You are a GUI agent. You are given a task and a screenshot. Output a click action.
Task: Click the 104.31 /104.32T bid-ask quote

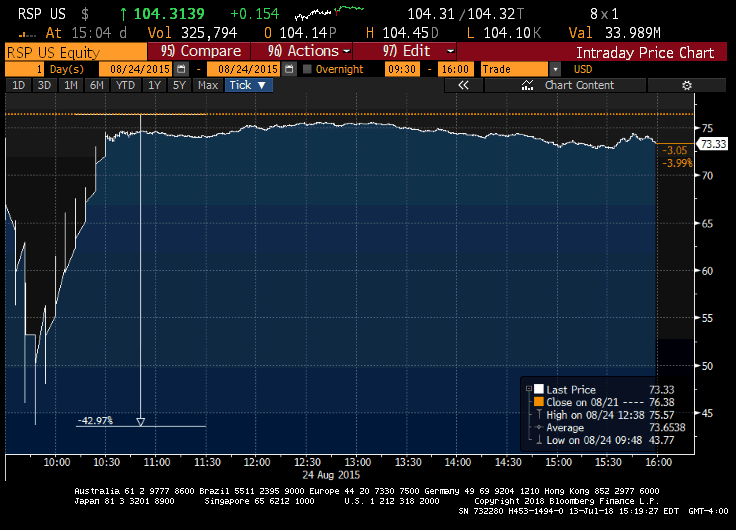tap(466, 14)
